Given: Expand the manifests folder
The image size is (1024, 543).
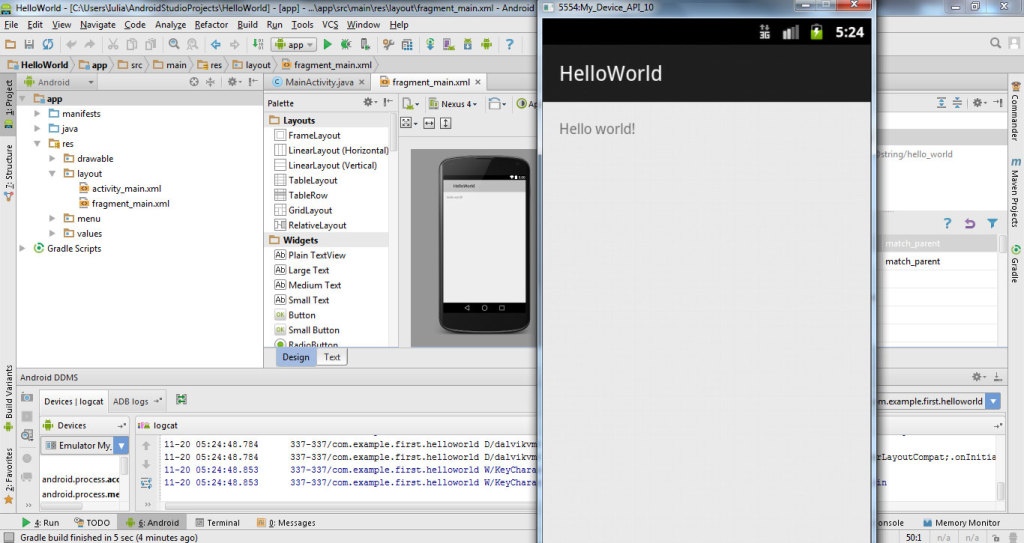Looking at the screenshot, I should point(37,114).
